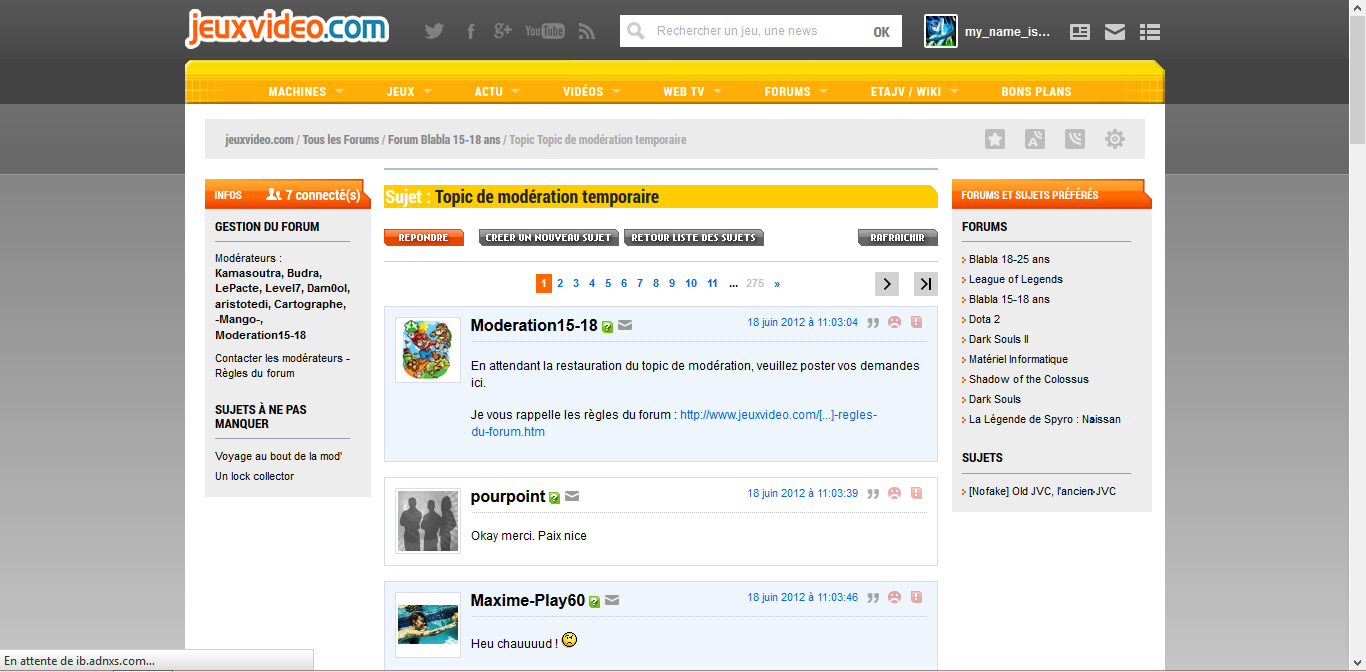Click the REPONDRE button
The width and height of the screenshot is (1366, 672).
(x=424, y=238)
